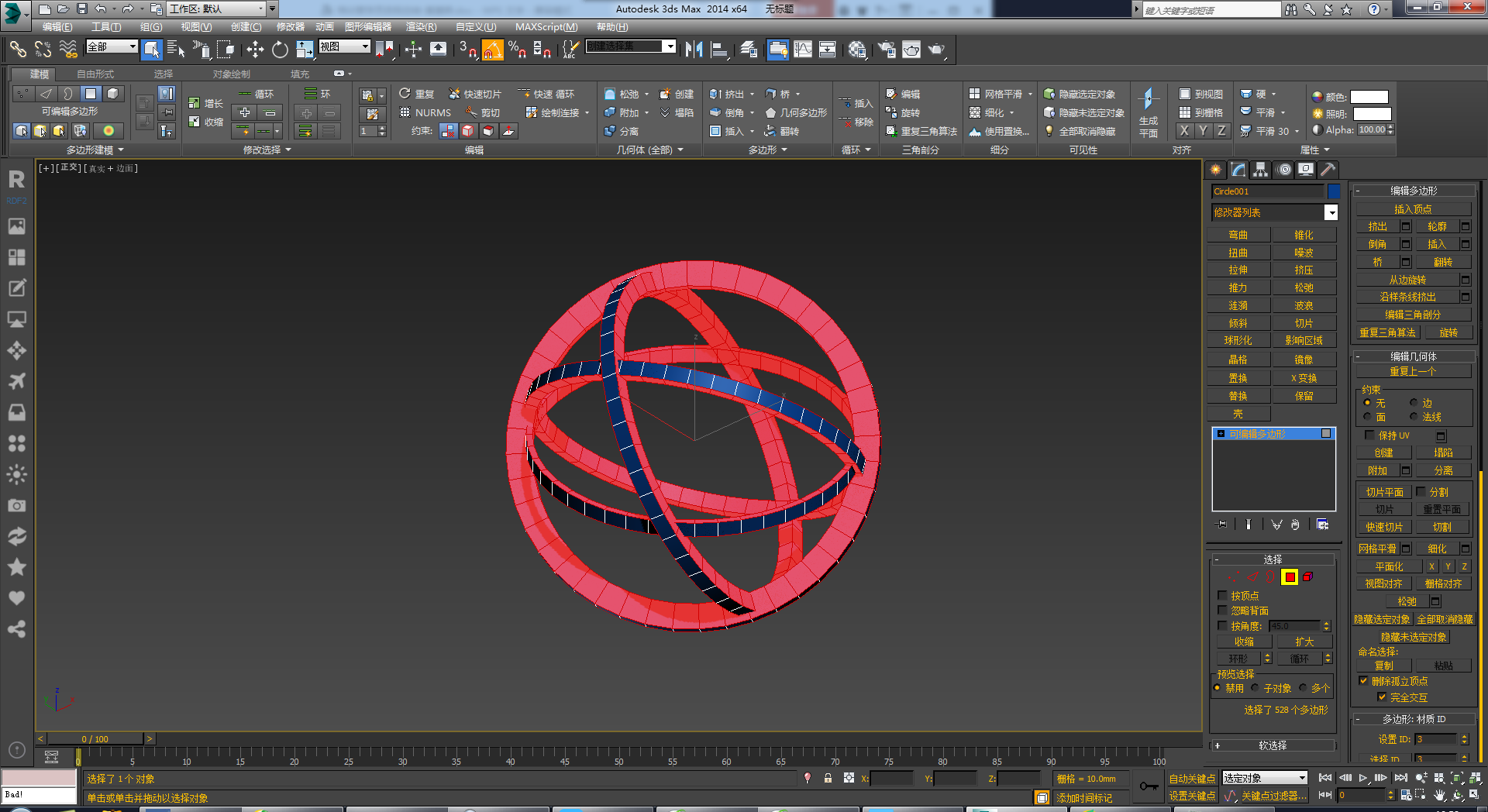Select Edge sub-object level in Selection rollout
The image size is (1488, 812).
(x=1252, y=577)
